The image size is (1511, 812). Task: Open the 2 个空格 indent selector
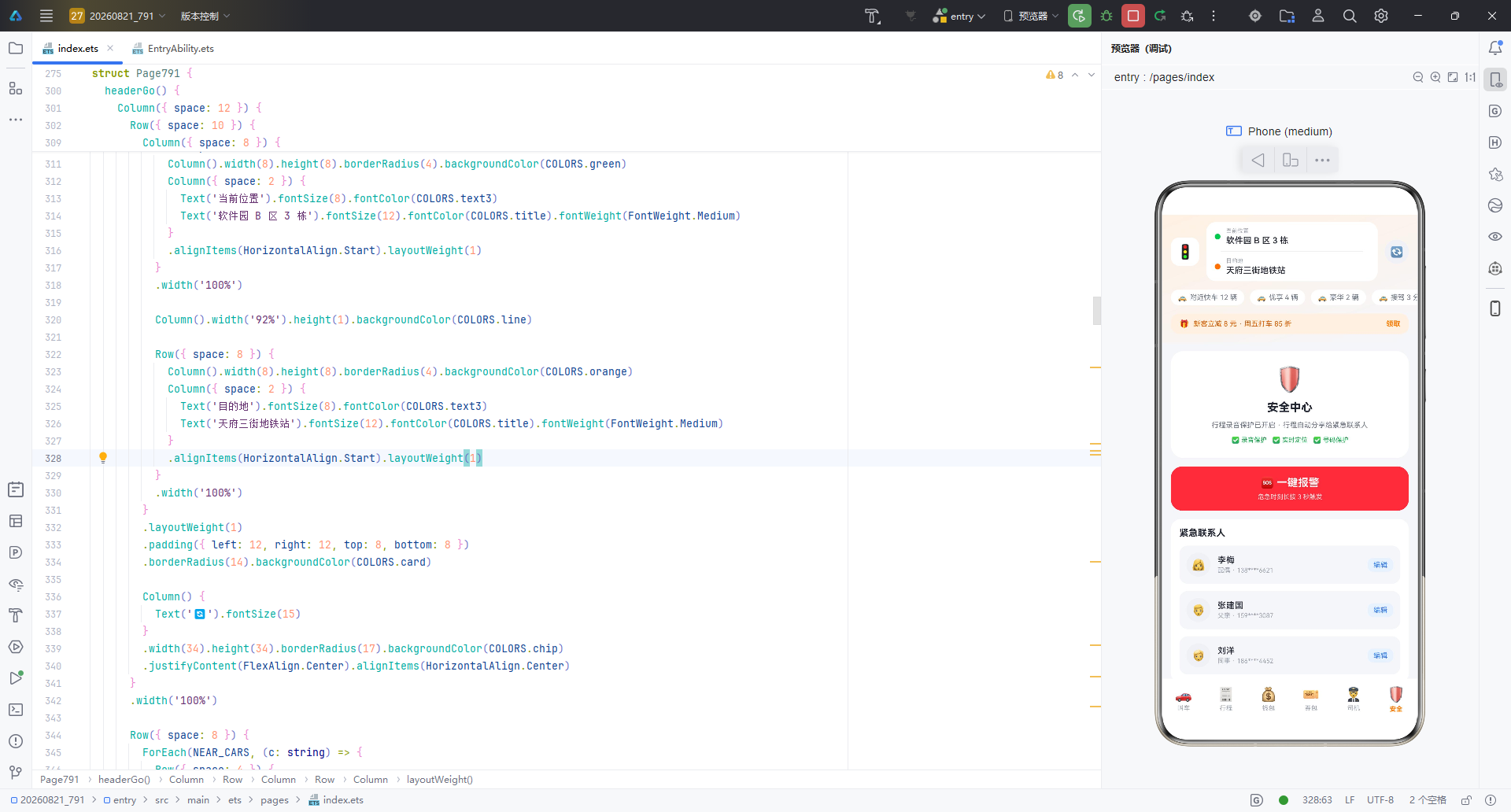(1428, 800)
